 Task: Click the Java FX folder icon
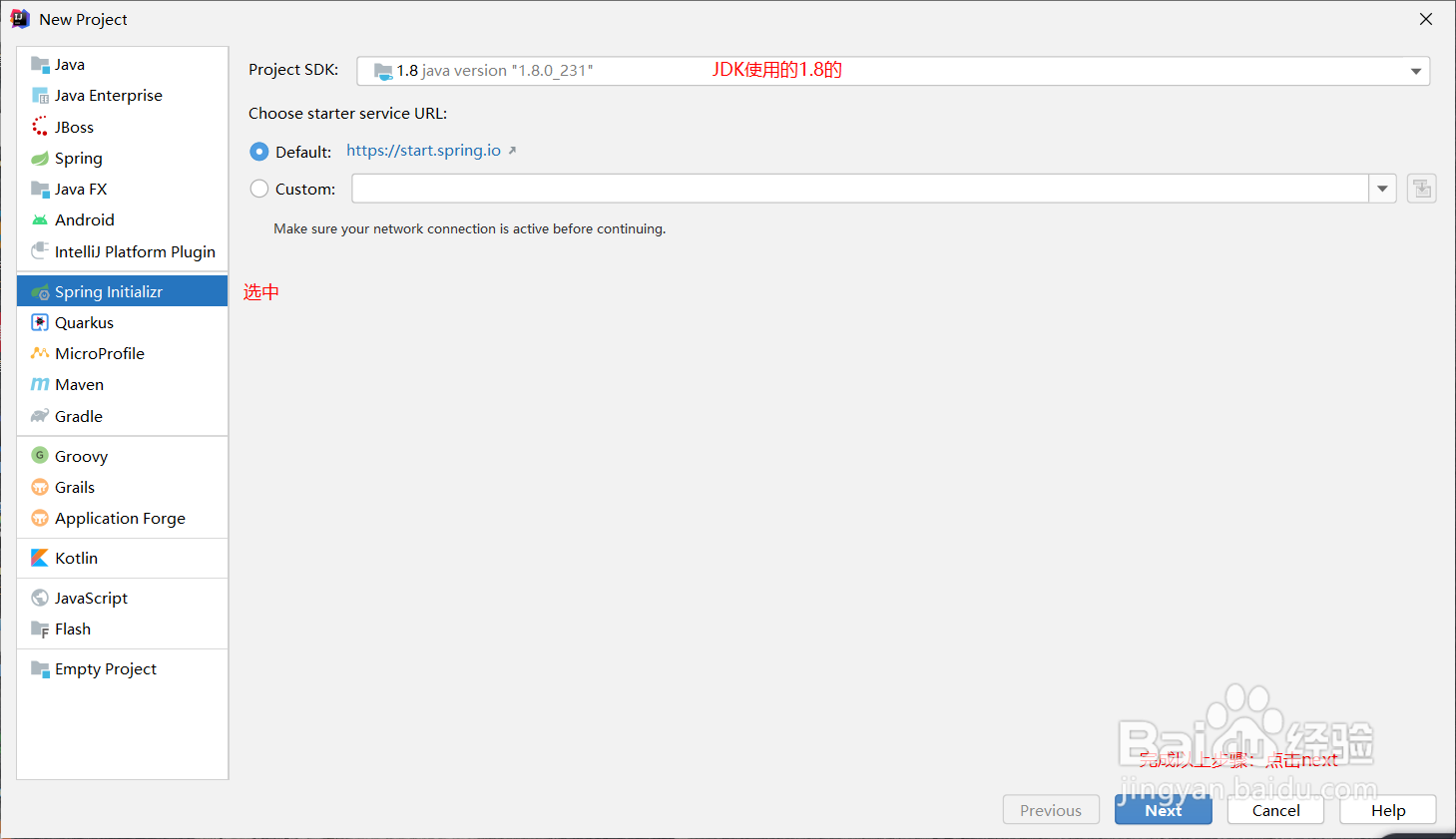(40, 189)
